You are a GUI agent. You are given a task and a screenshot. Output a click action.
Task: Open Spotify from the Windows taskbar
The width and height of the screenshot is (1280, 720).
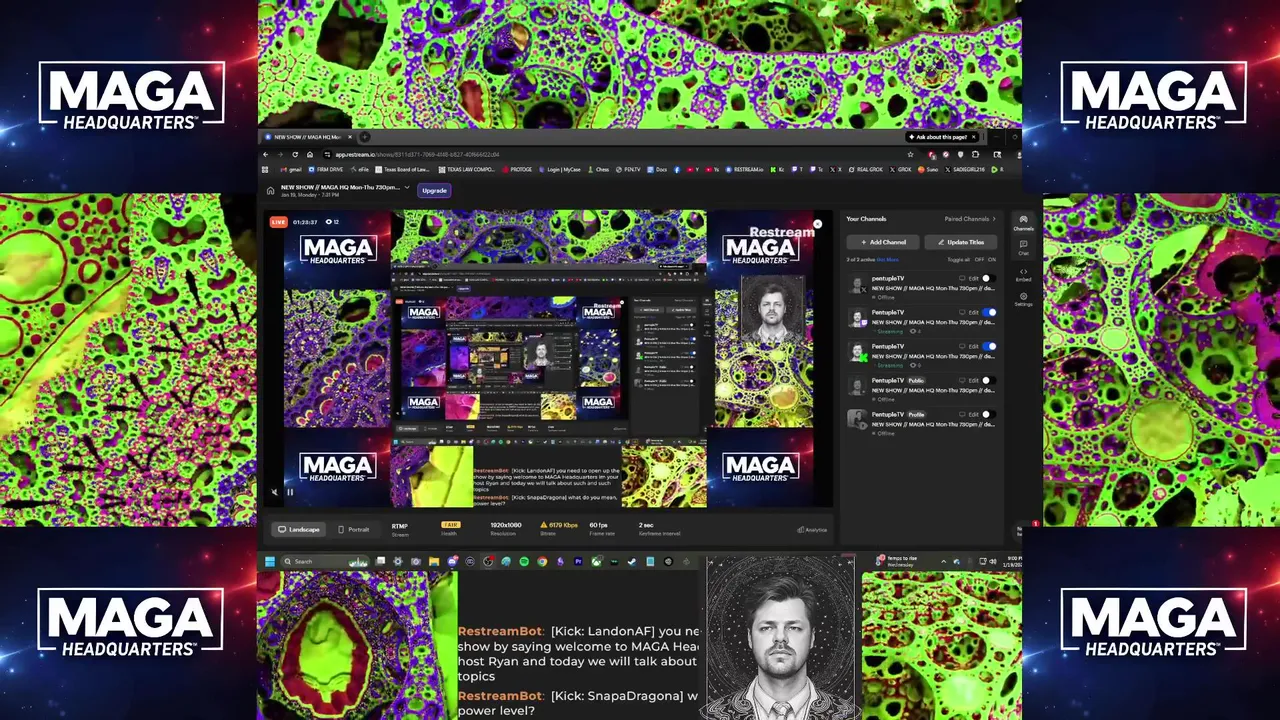point(524,561)
